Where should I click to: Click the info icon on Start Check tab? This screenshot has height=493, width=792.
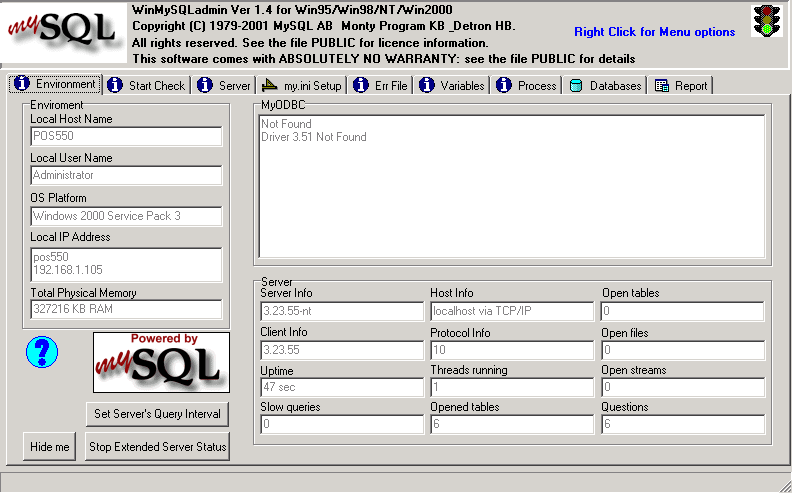click(116, 86)
